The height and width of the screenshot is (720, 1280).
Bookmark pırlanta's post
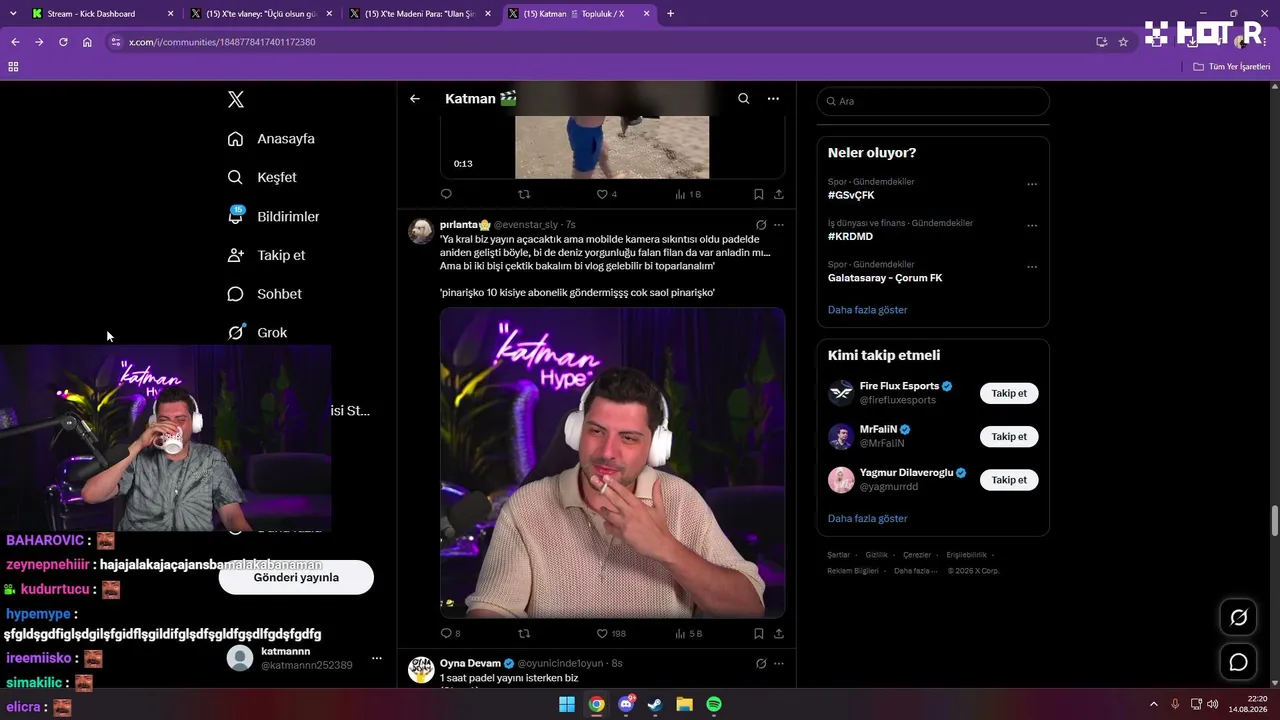(x=759, y=633)
